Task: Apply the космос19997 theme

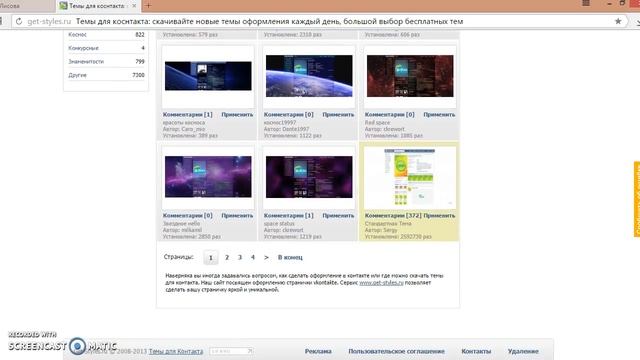Action: [338, 115]
